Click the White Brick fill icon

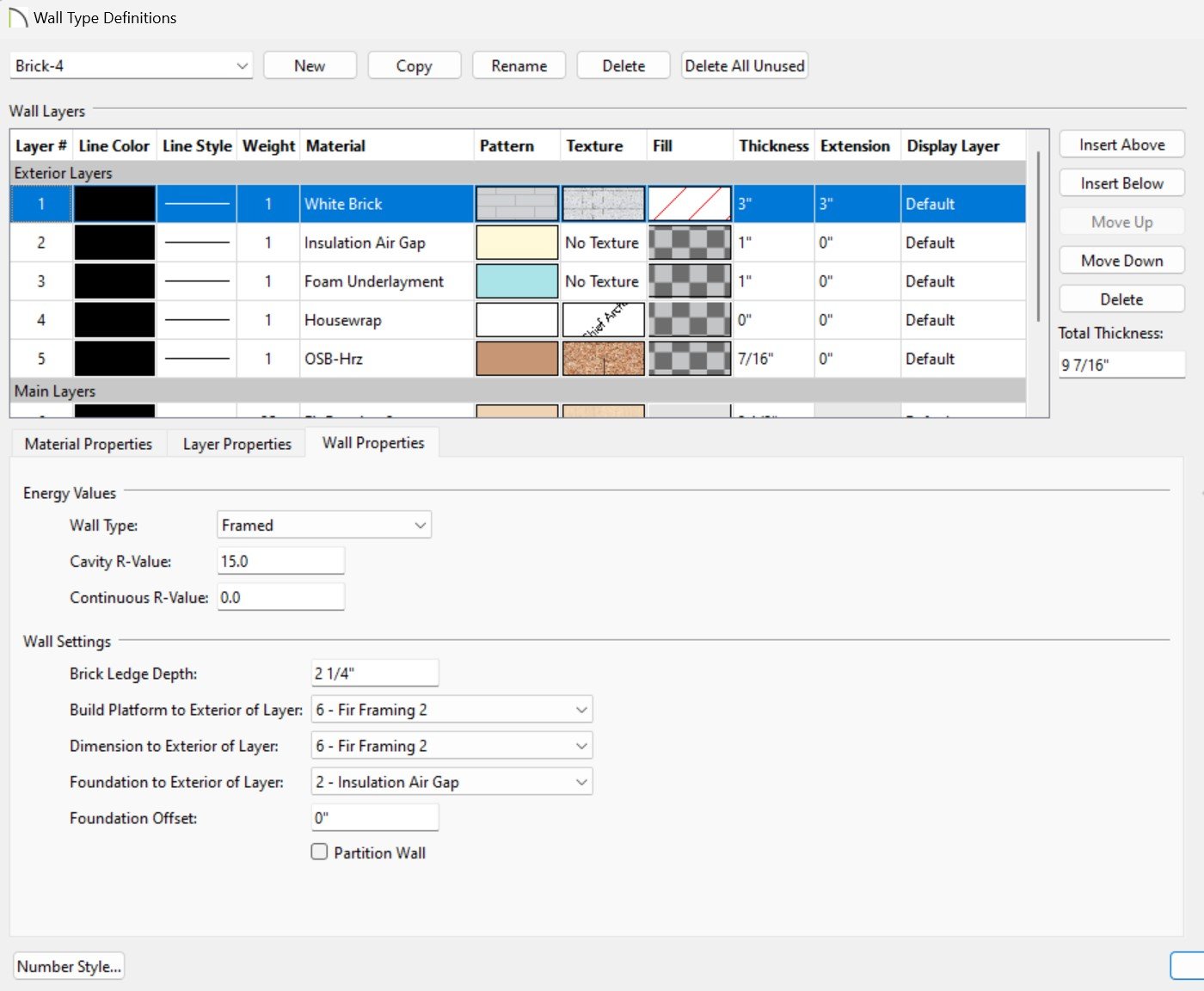click(x=690, y=204)
